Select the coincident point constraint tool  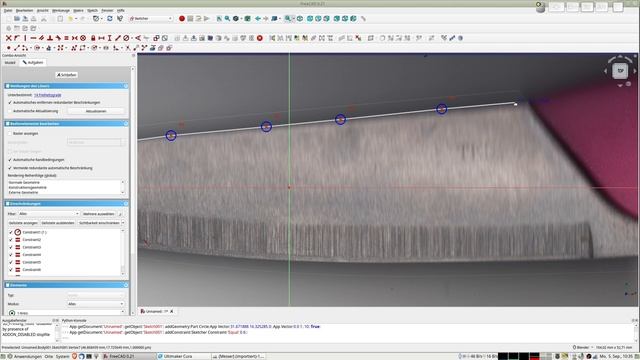pos(8,38)
